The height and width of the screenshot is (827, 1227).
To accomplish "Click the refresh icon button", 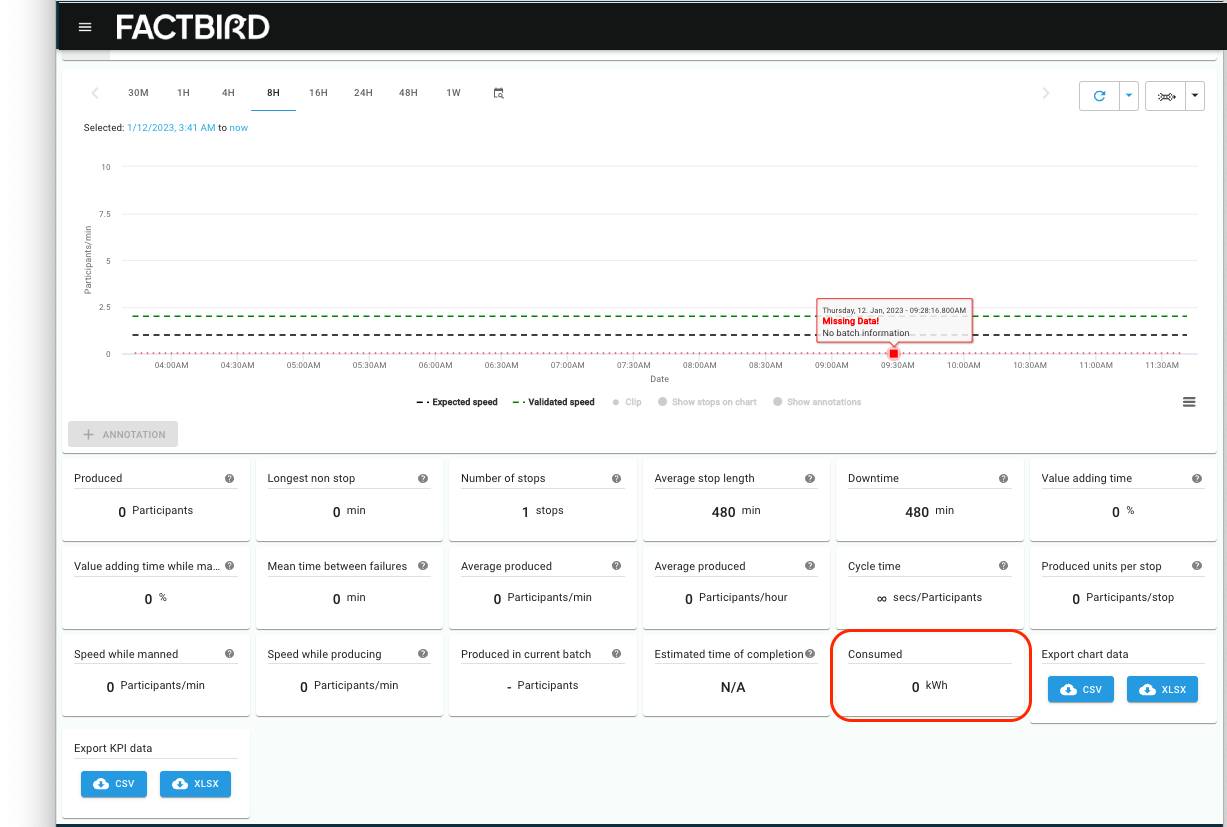I will [x=1099, y=96].
